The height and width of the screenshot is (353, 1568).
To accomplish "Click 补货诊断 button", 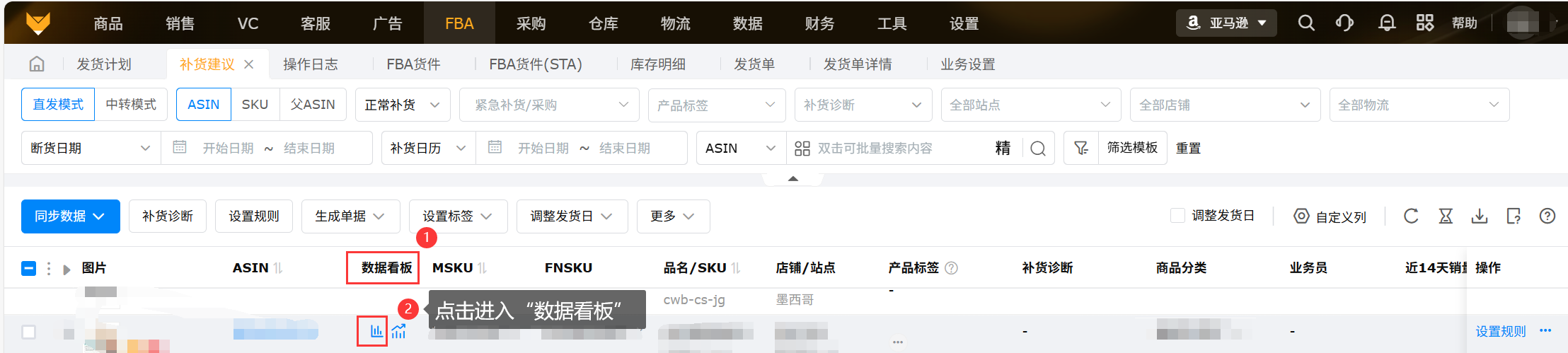I will (x=168, y=216).
